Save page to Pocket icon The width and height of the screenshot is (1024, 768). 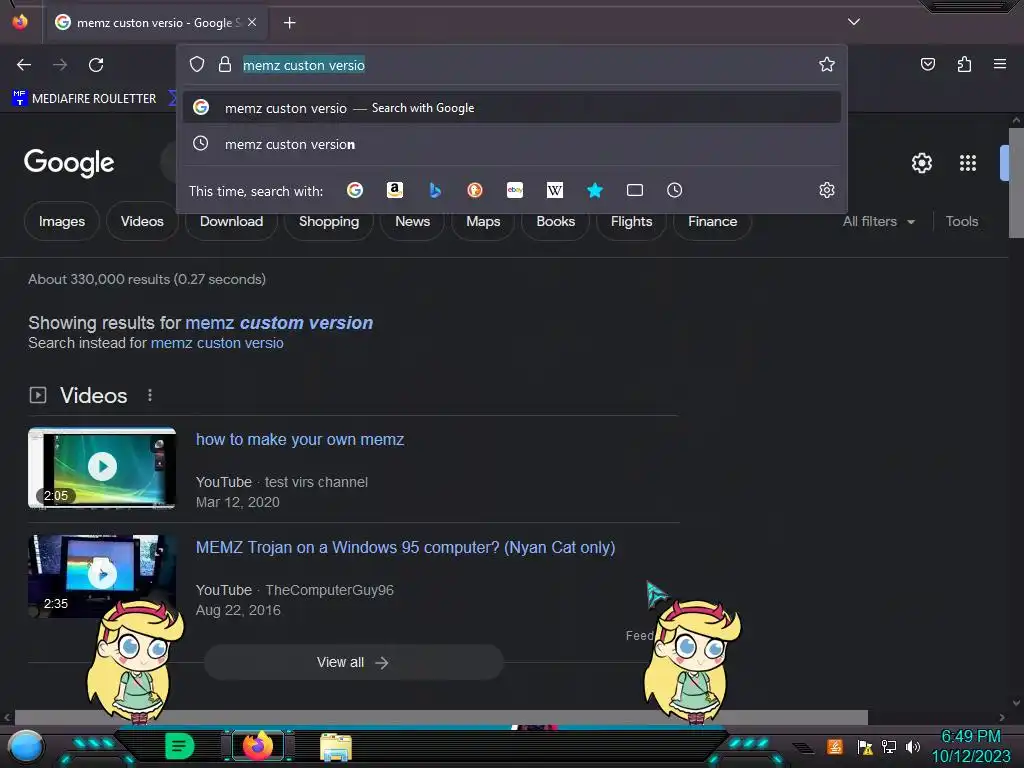(927, 64)
